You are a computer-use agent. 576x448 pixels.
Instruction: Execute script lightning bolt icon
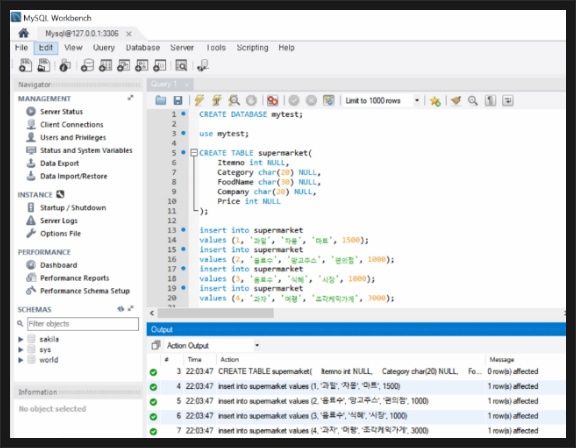(199, 100)
